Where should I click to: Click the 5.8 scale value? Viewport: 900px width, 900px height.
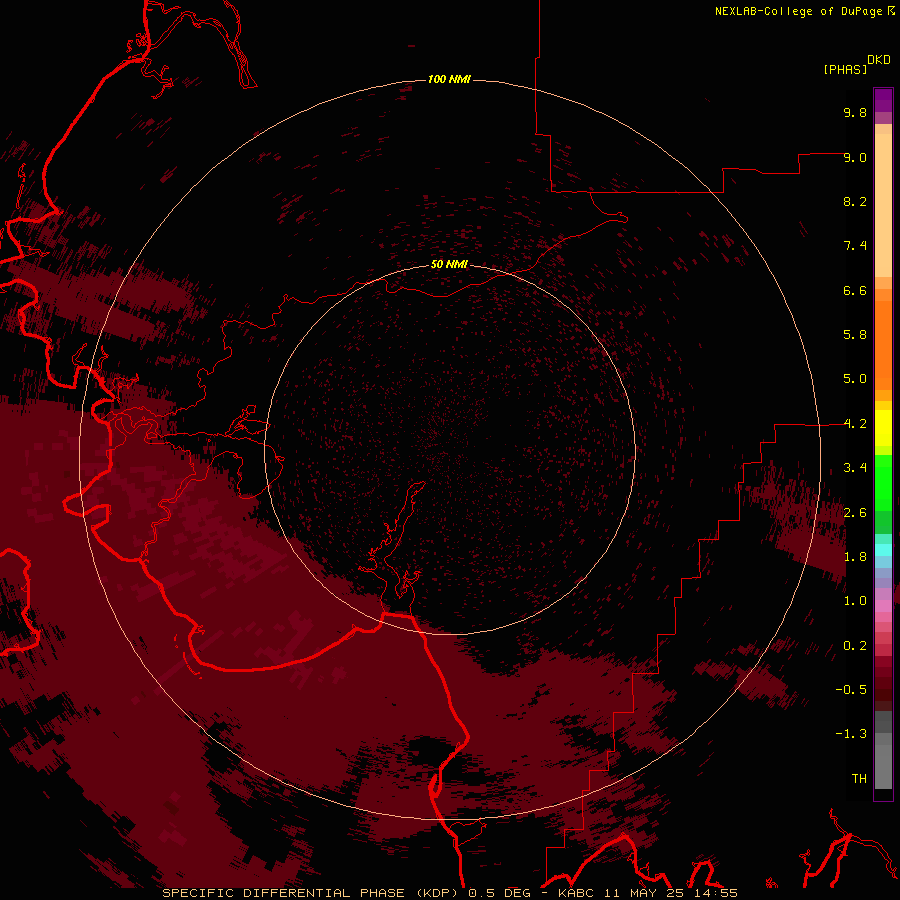pyautogui.click(x=855, y=335)
